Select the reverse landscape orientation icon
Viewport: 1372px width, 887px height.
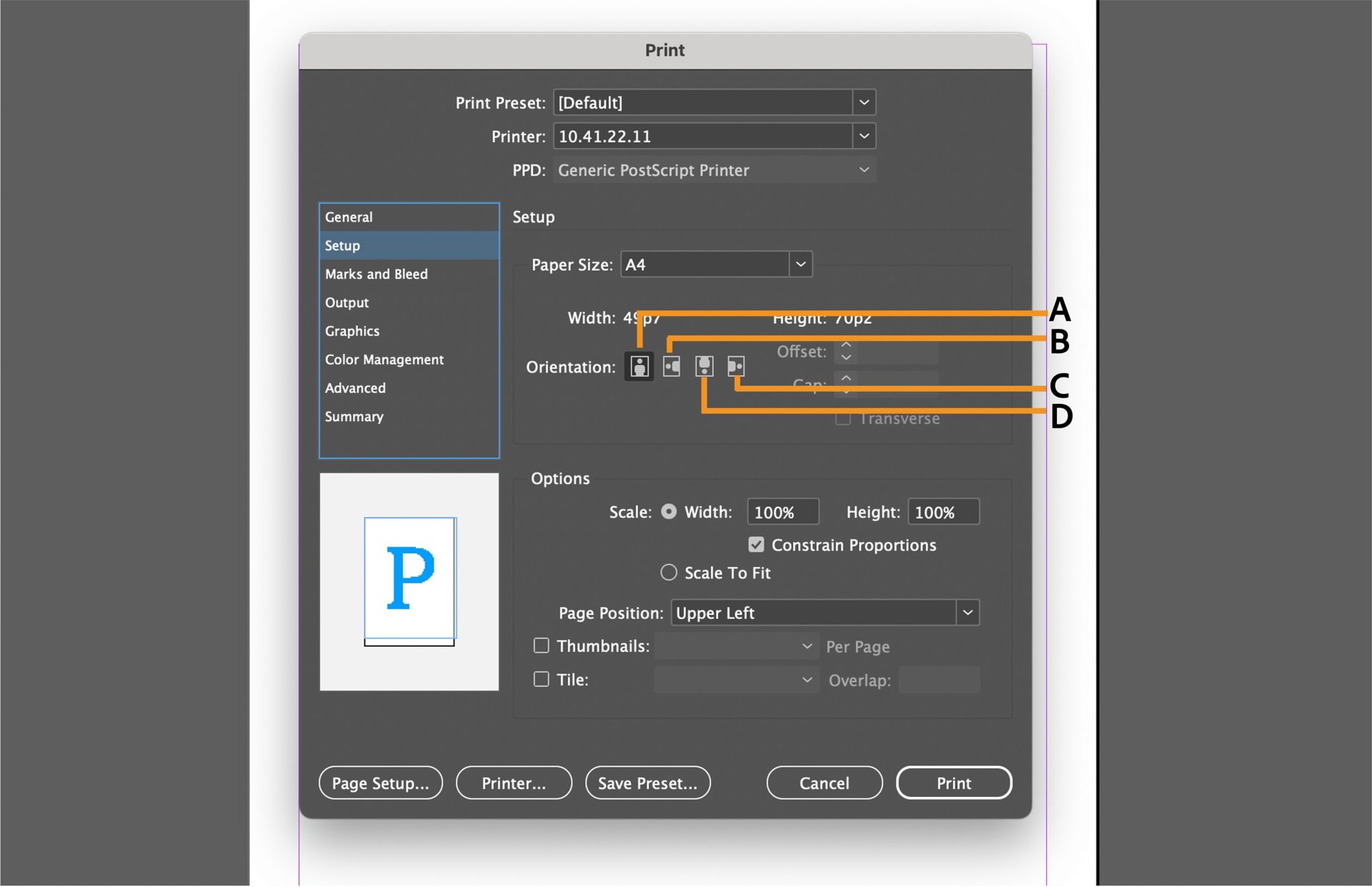(x=736, y=366)
